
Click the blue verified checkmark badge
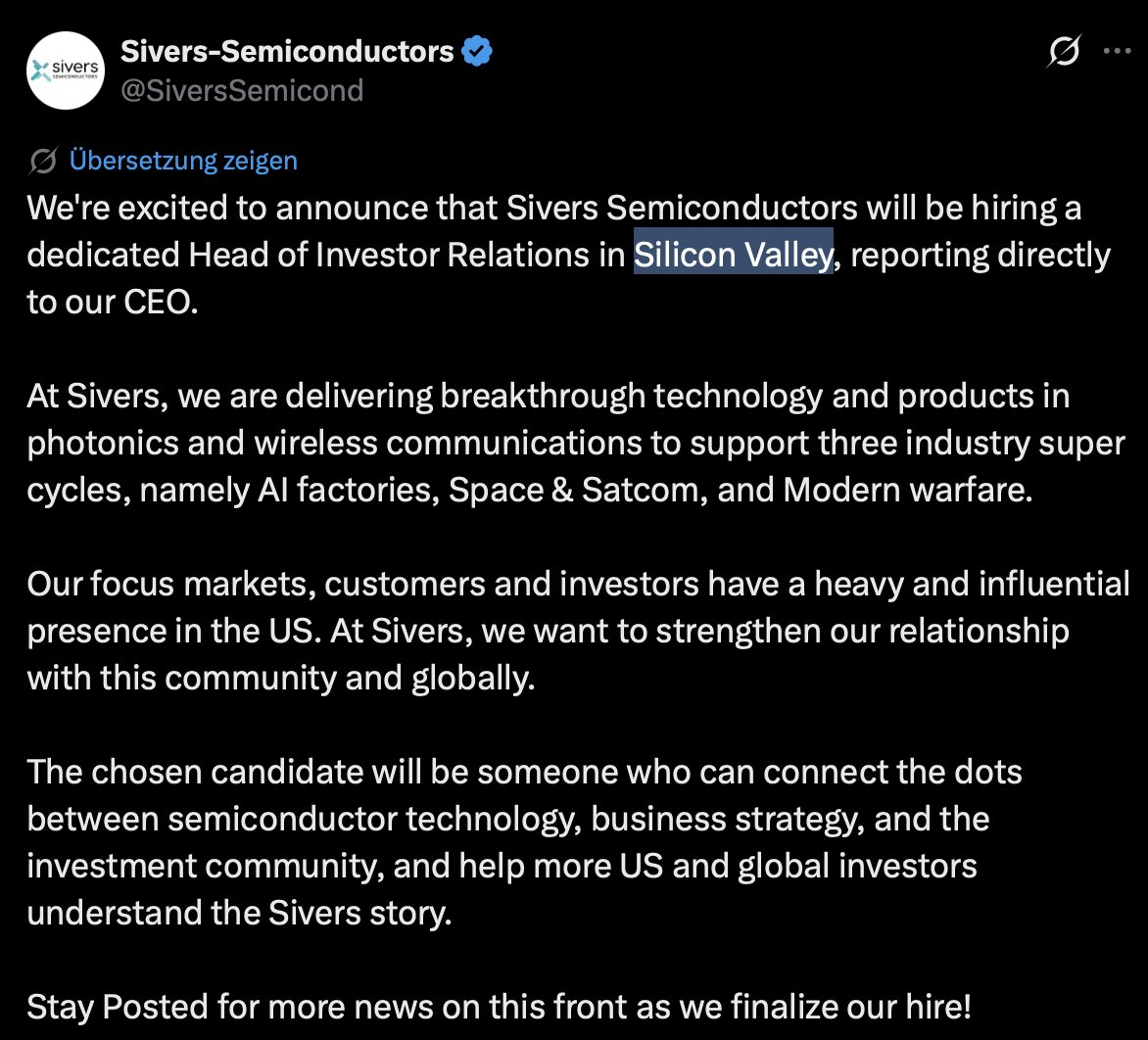[x=477, y=51]
